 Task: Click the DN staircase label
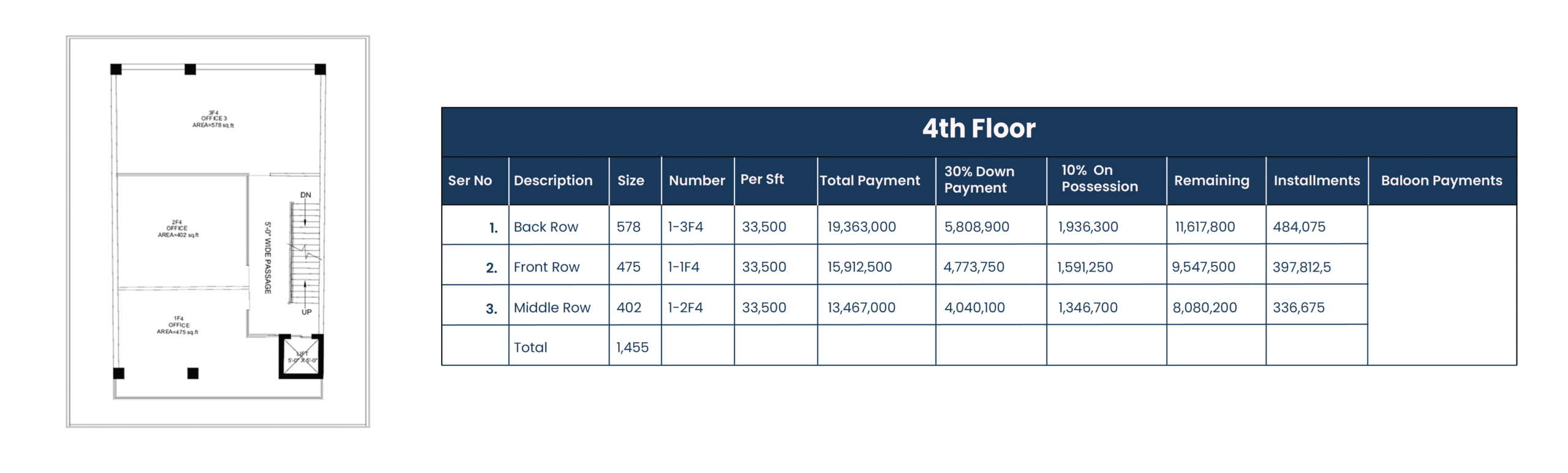[x=306, y=195]
